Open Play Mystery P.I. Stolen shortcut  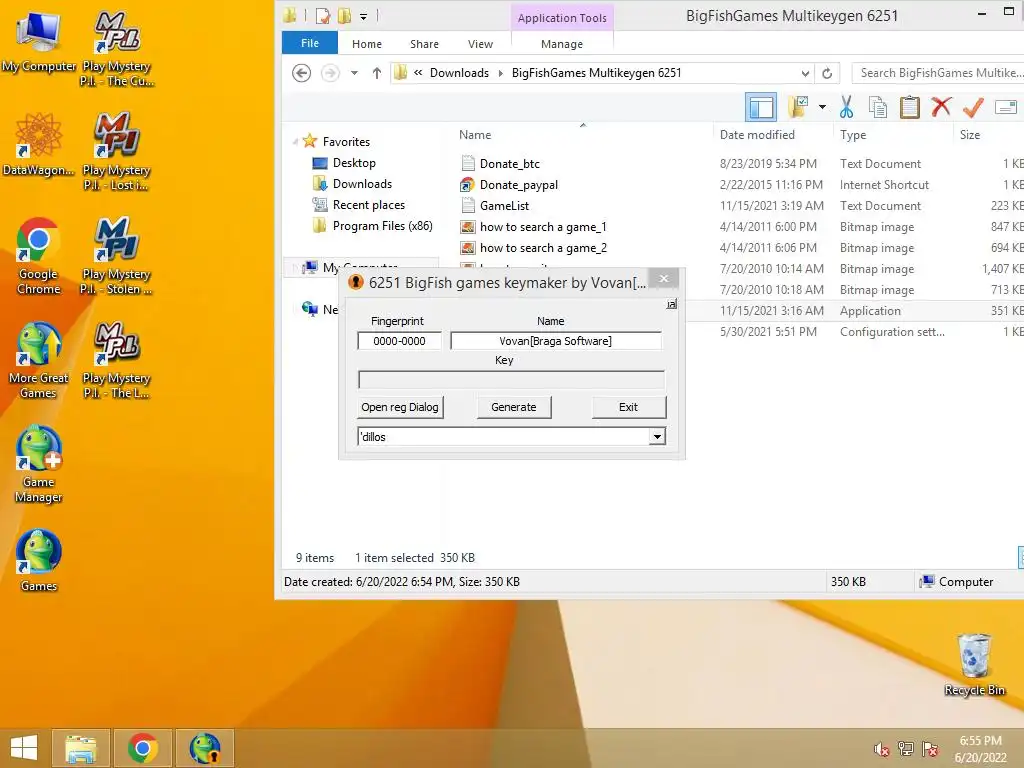117,255
